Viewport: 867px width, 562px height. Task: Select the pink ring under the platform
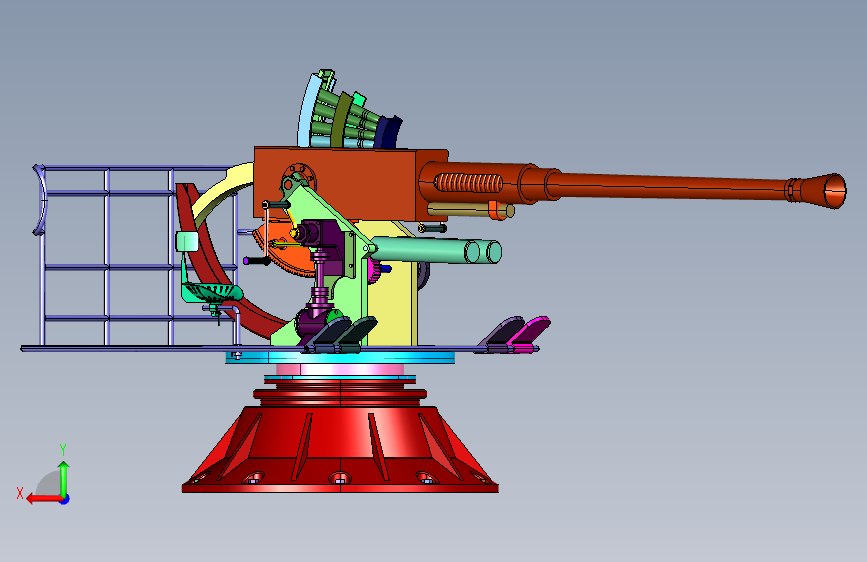[340, 369]
